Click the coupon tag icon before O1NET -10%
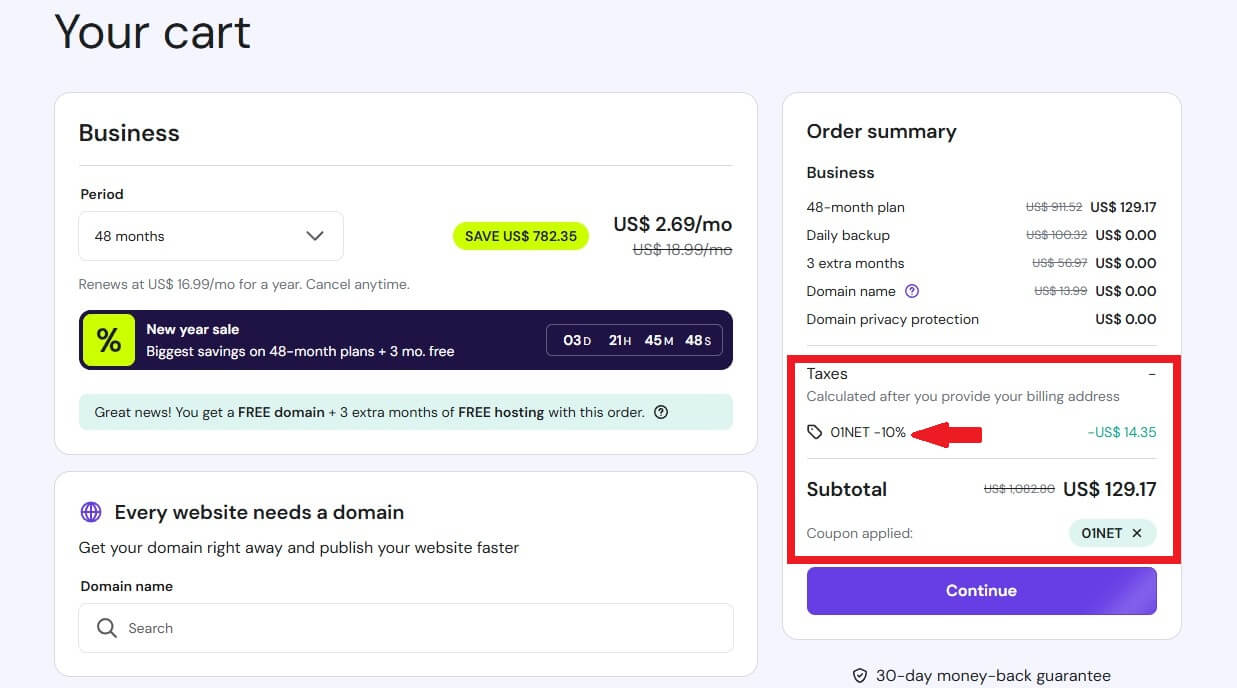This screenshot has width=1237, height=688. [x=815, y=433]
